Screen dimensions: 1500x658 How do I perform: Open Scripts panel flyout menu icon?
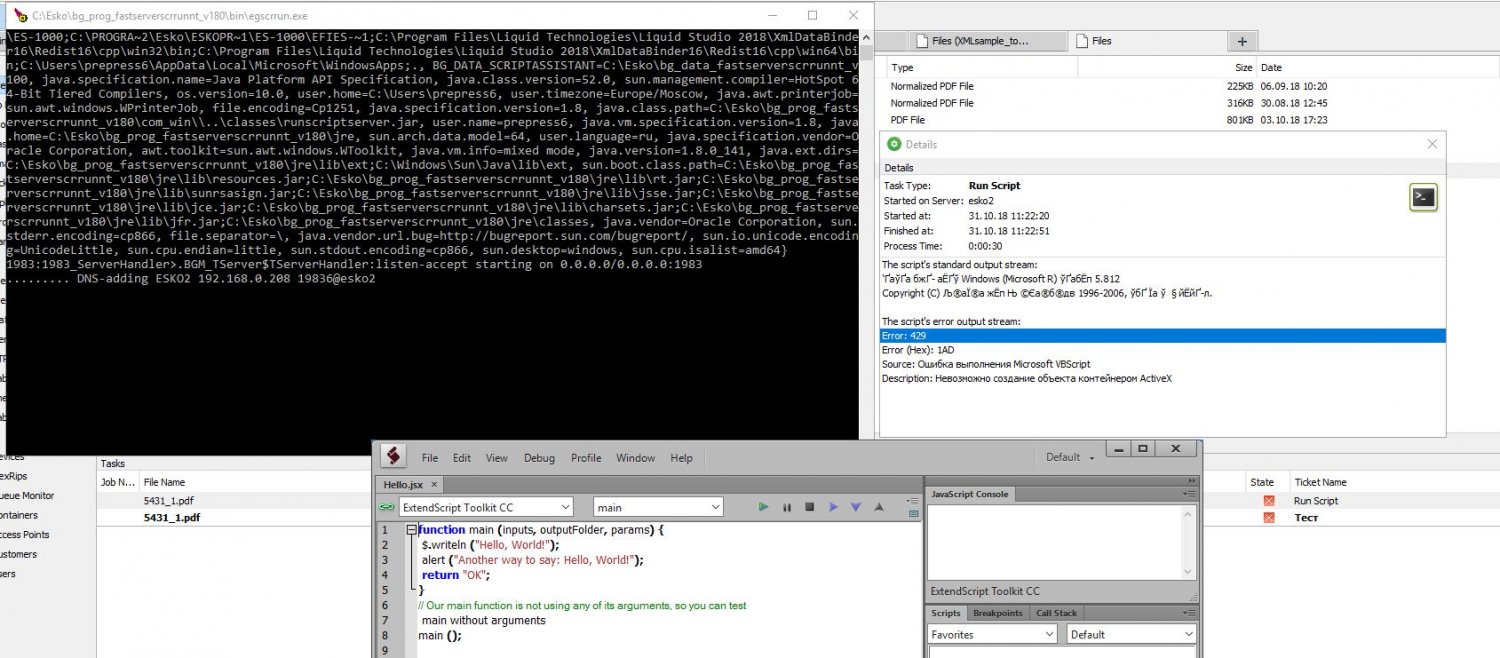[1189, 613]
